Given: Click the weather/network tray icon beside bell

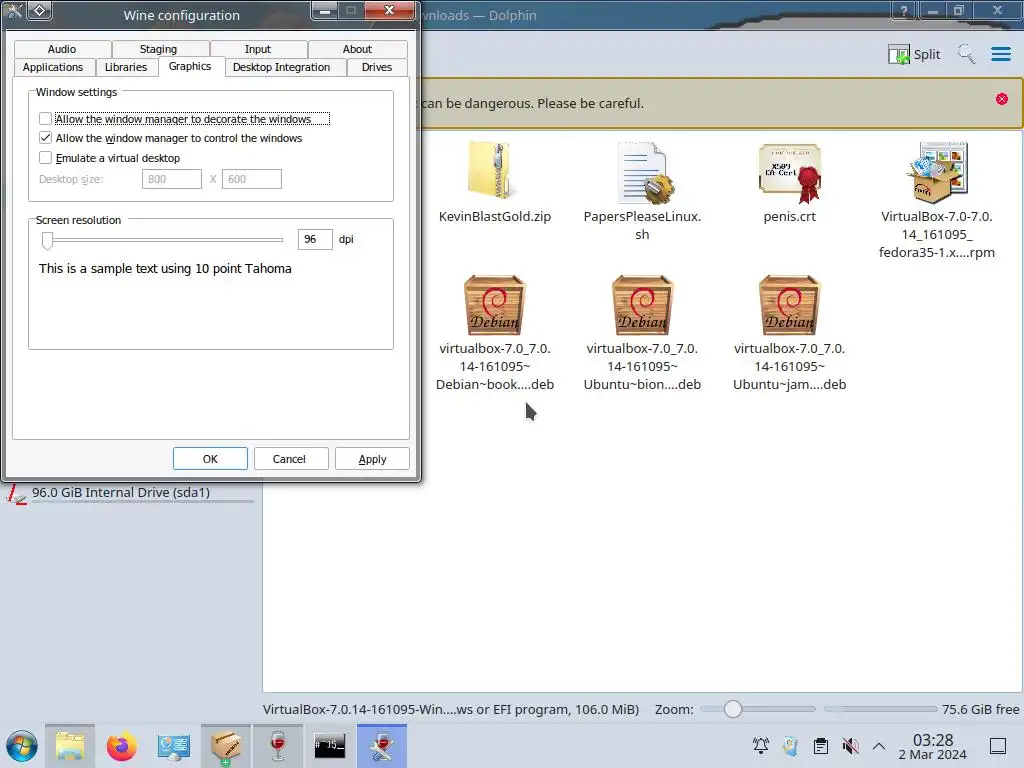Looking at the screenshot, I should (x=790, y=746).
